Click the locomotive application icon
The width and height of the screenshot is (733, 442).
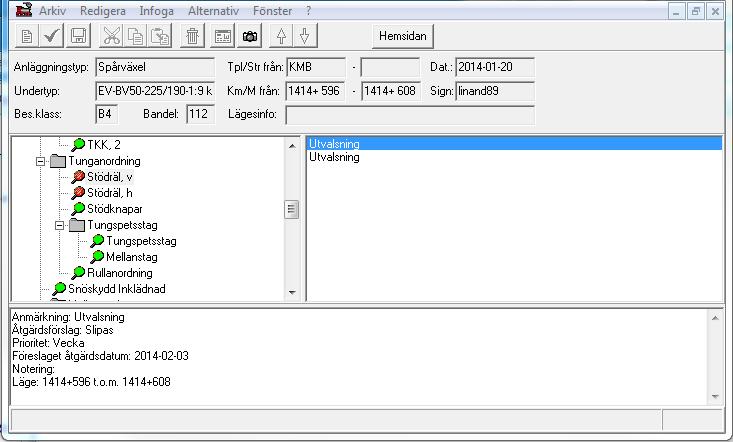pyautogui.click(x=24, y=10)
